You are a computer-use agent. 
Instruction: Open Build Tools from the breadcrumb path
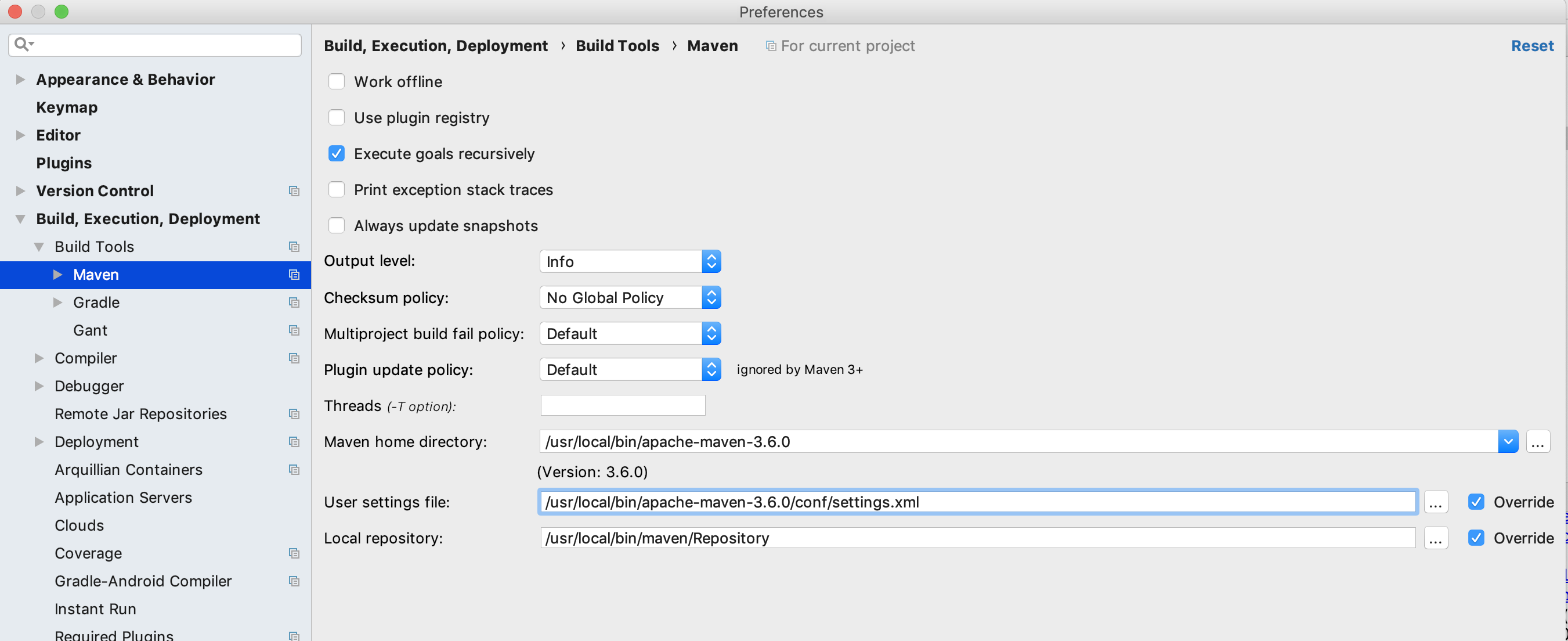coord(617,46)
